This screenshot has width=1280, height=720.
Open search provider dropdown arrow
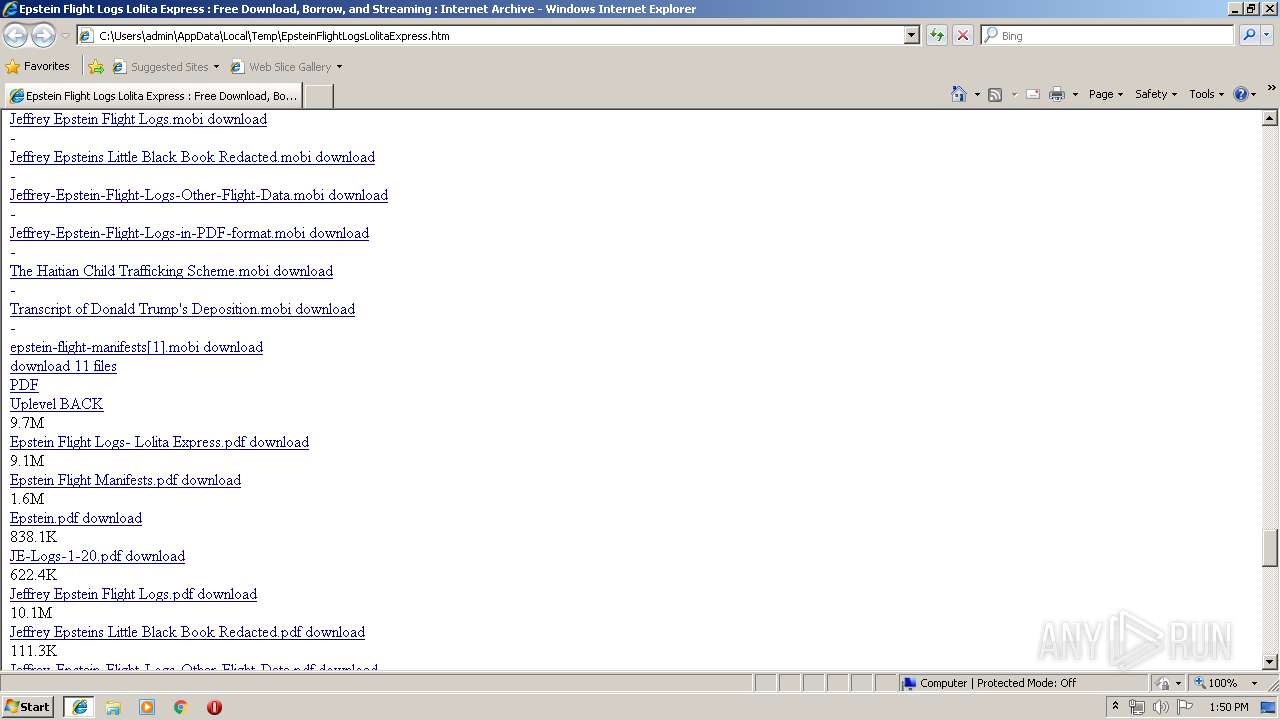(1267, 35)
